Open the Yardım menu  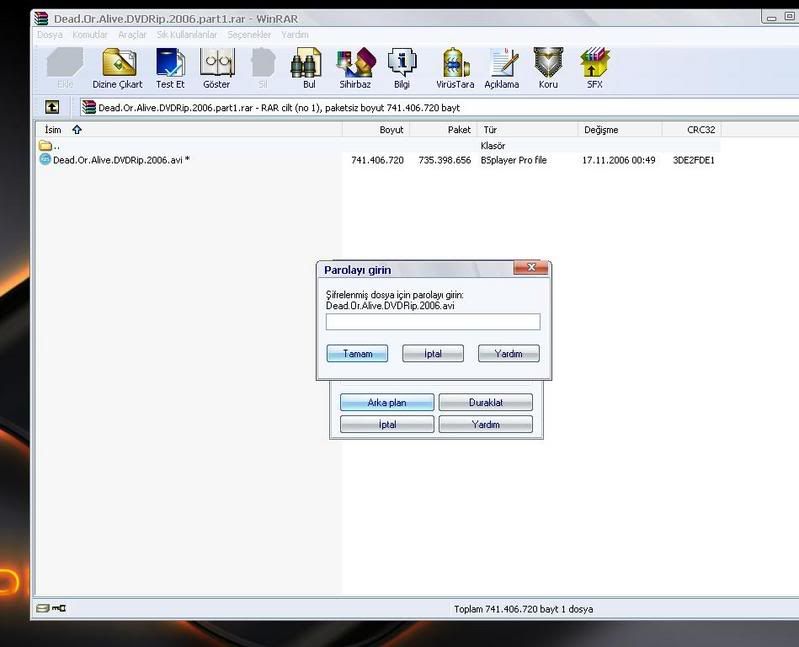(295, 35)
